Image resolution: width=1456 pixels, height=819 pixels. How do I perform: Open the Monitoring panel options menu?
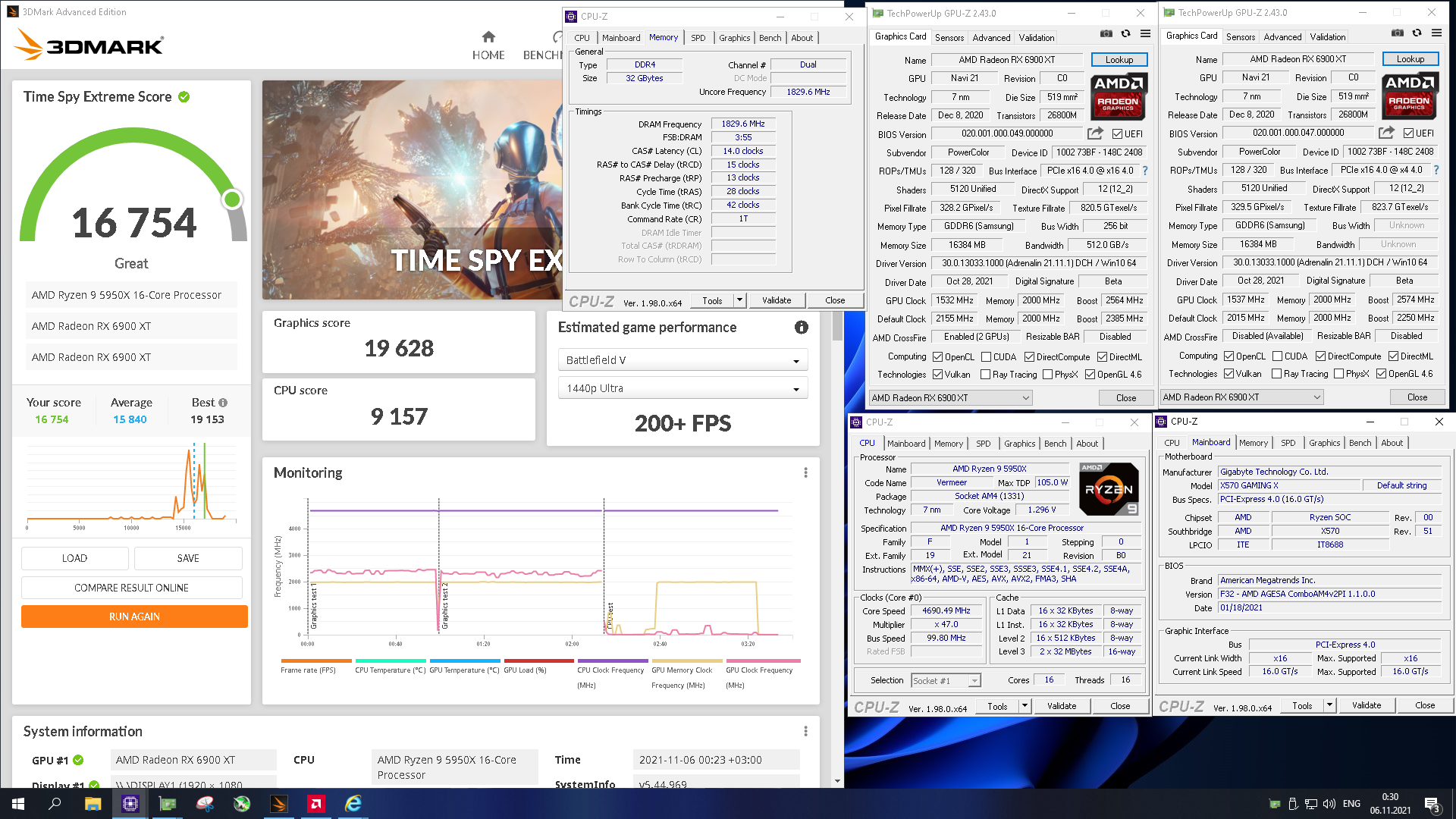coord(805,472)
